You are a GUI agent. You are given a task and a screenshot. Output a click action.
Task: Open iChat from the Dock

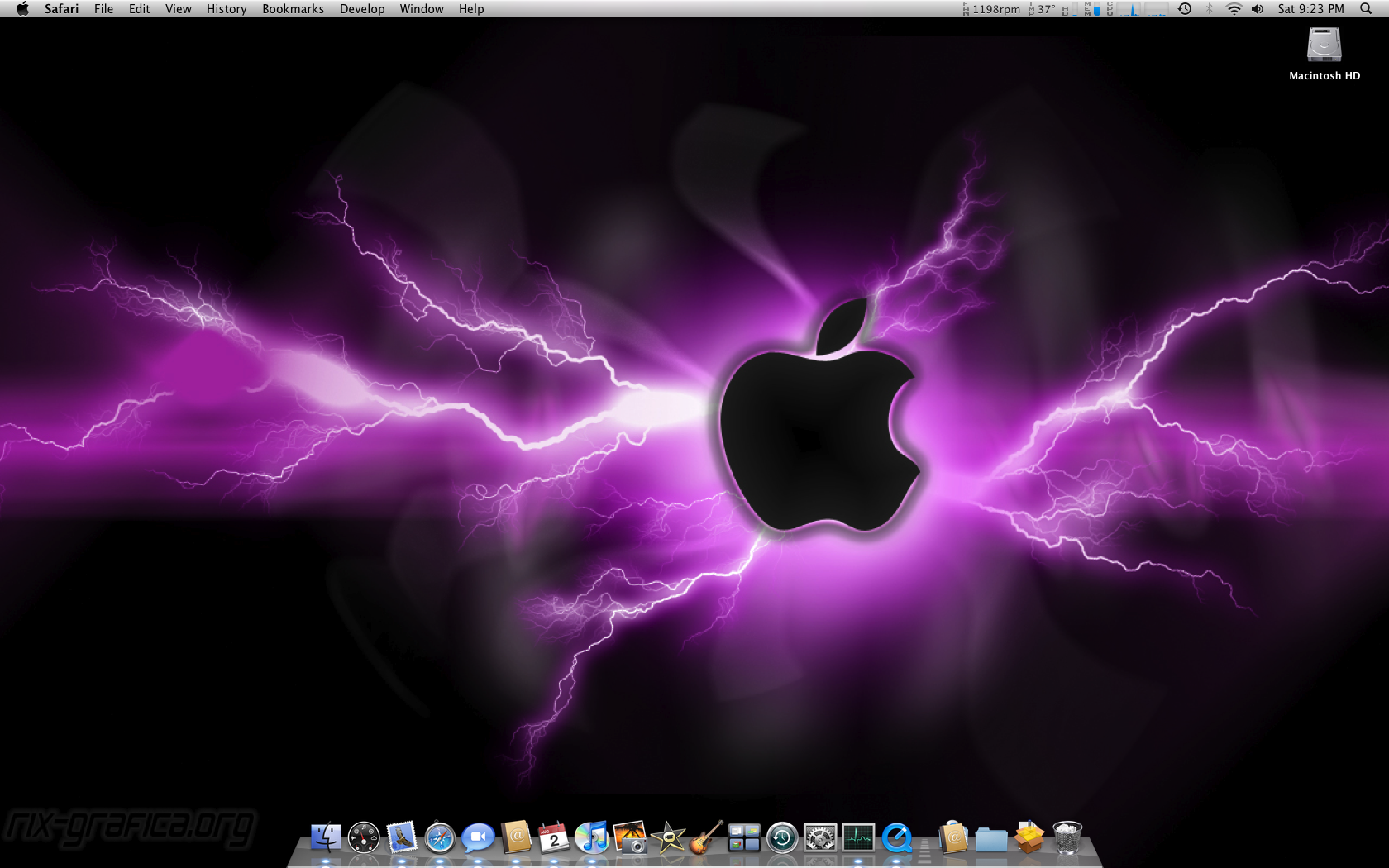point(478,837)
